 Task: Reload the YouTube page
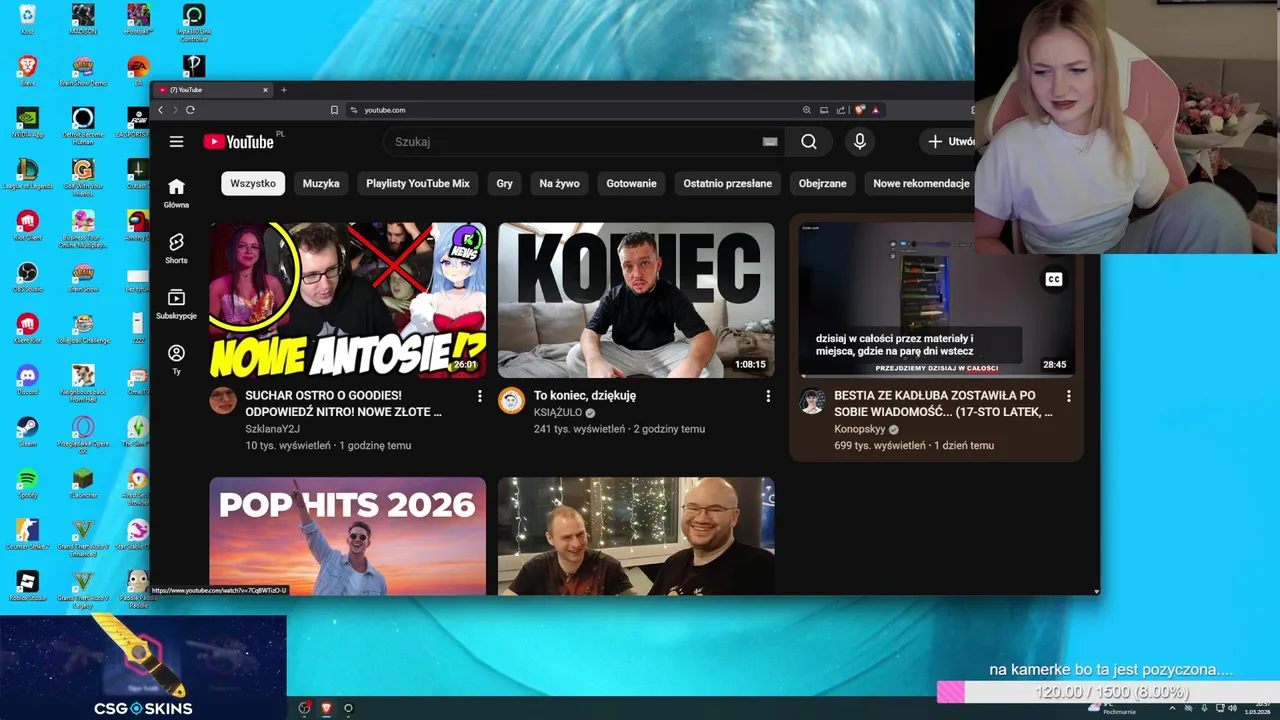click(x=190, y=110)
